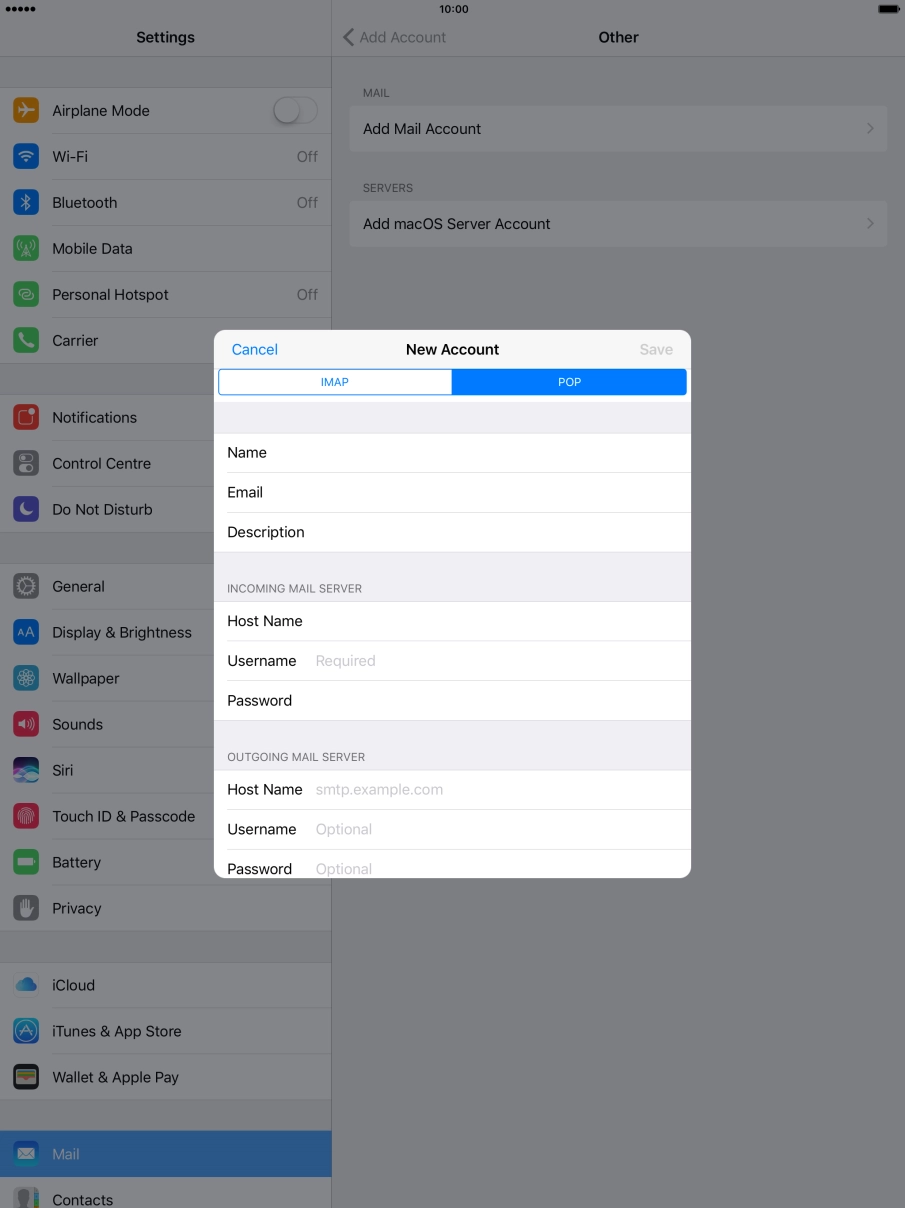Expand Add Mail Account options
The image size is (905, 1208).
pyautogui.click(x=618, y=128)
